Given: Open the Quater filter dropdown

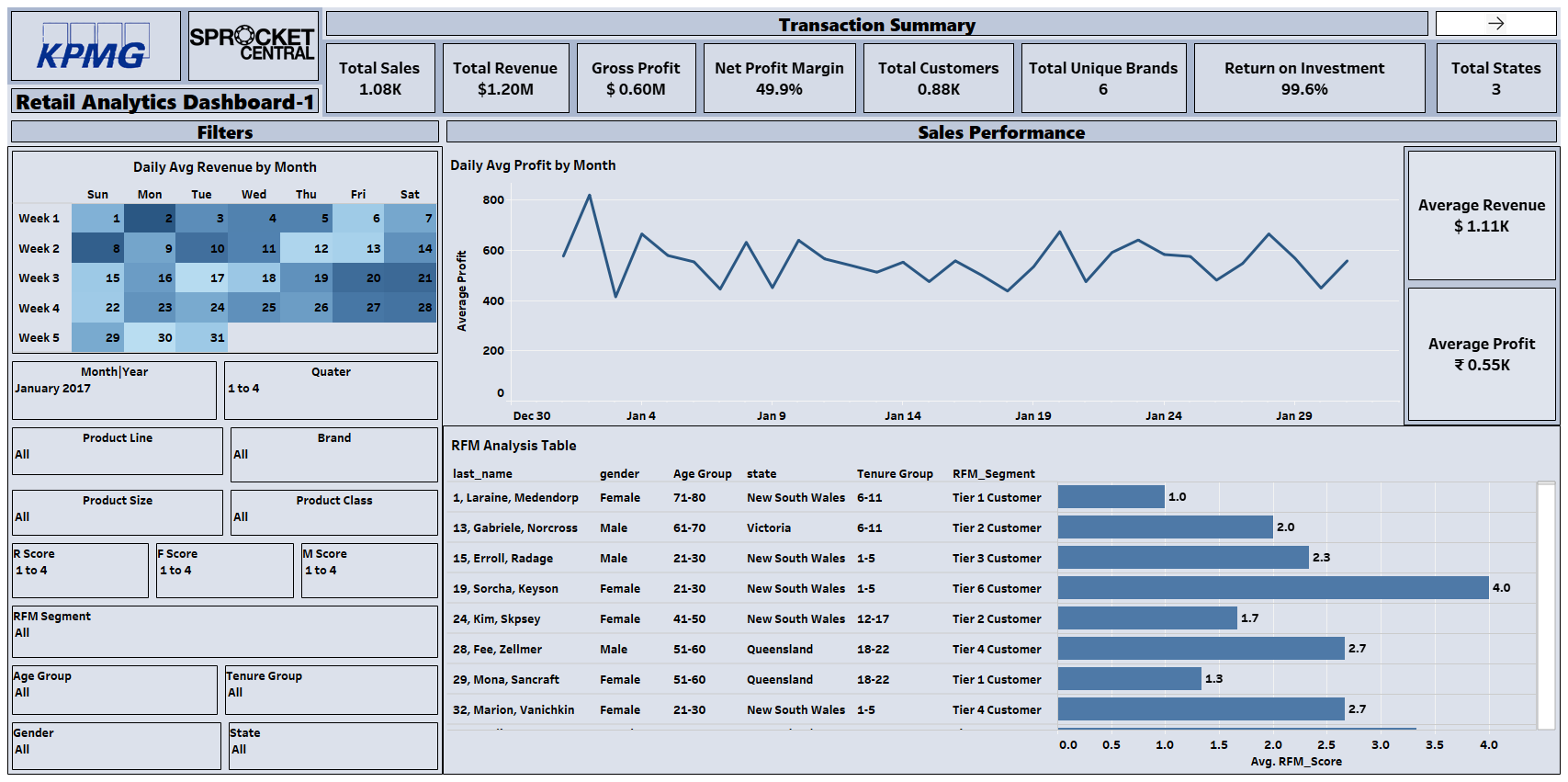Looking at the screenshot, I should click(x=332, y=390).
